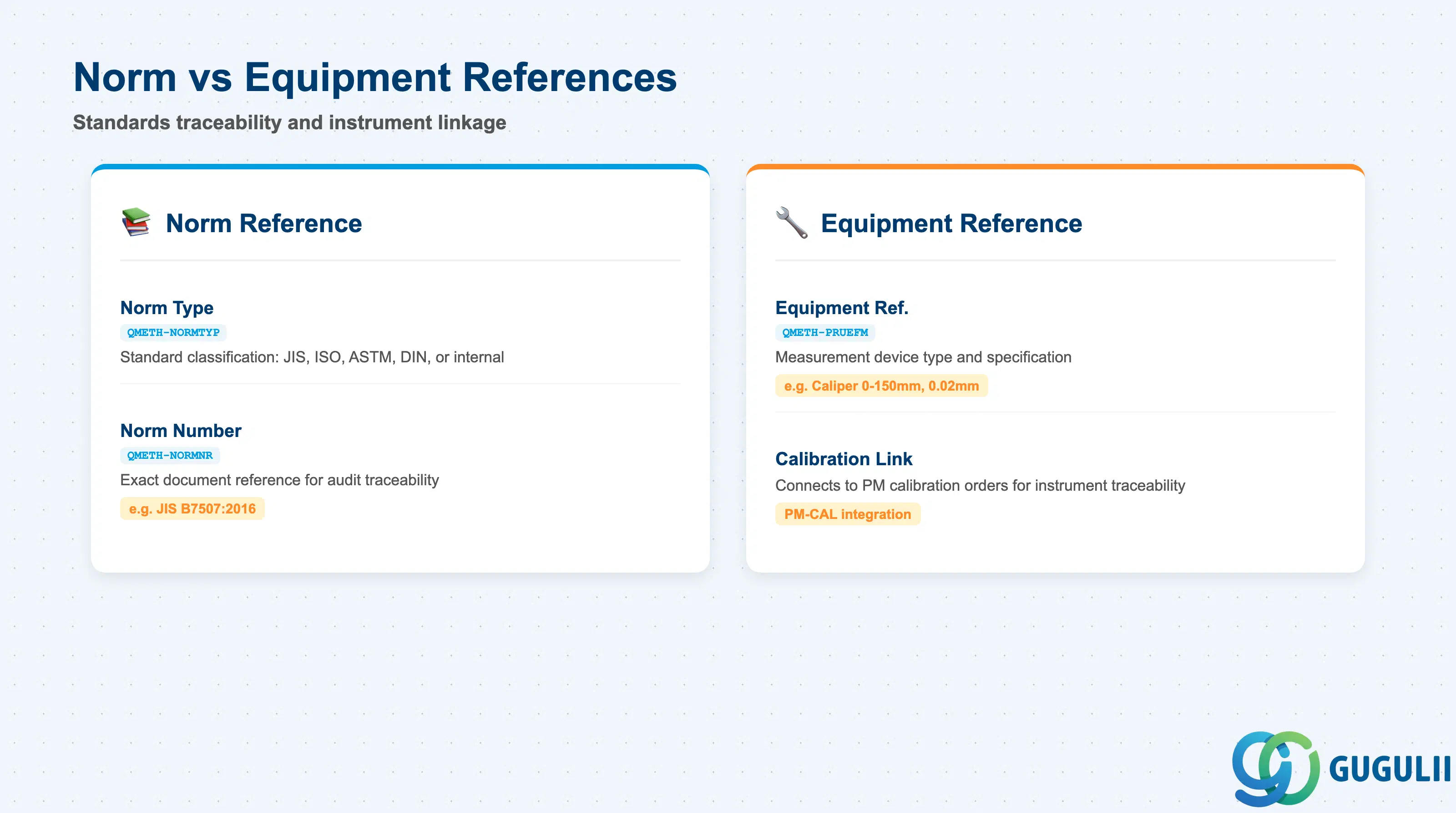The width and height of the screenshot is (1456, 813).
Task: Click the GUGULII logo emblem
Action: [x=1276, y=768]
